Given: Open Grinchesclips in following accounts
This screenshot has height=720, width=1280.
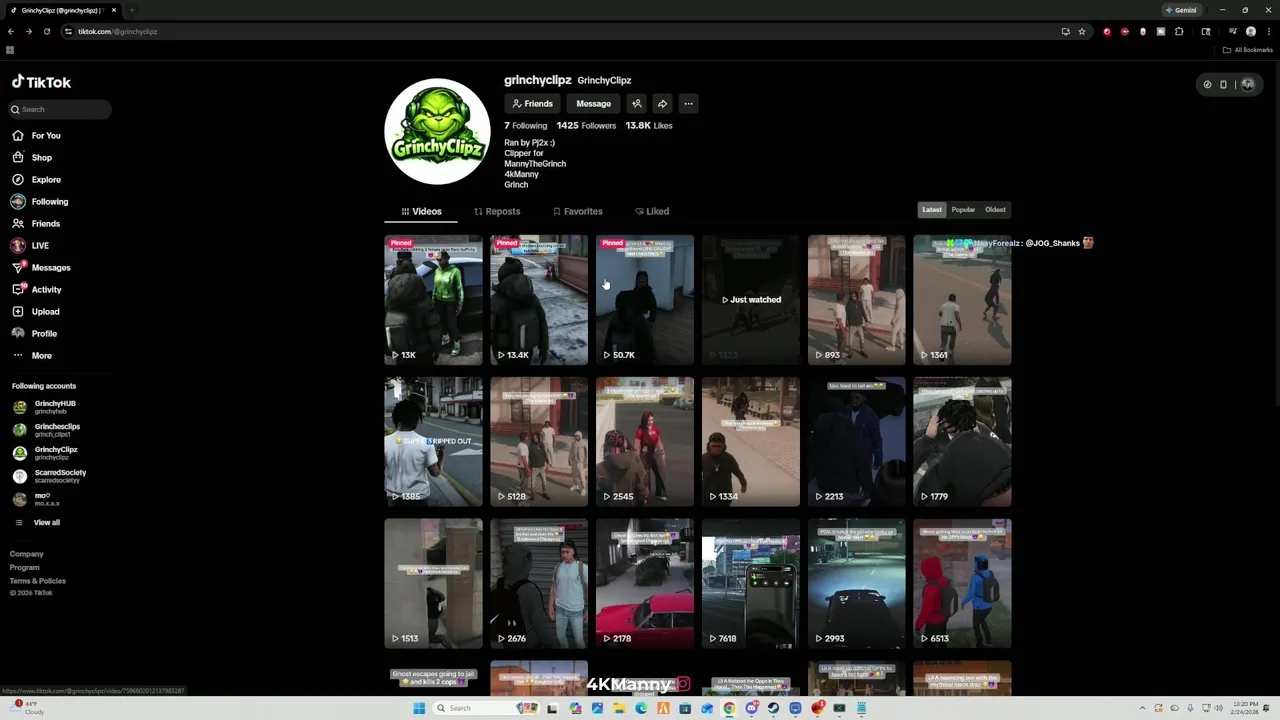Looking at the screenshot, I should point(47,430).
